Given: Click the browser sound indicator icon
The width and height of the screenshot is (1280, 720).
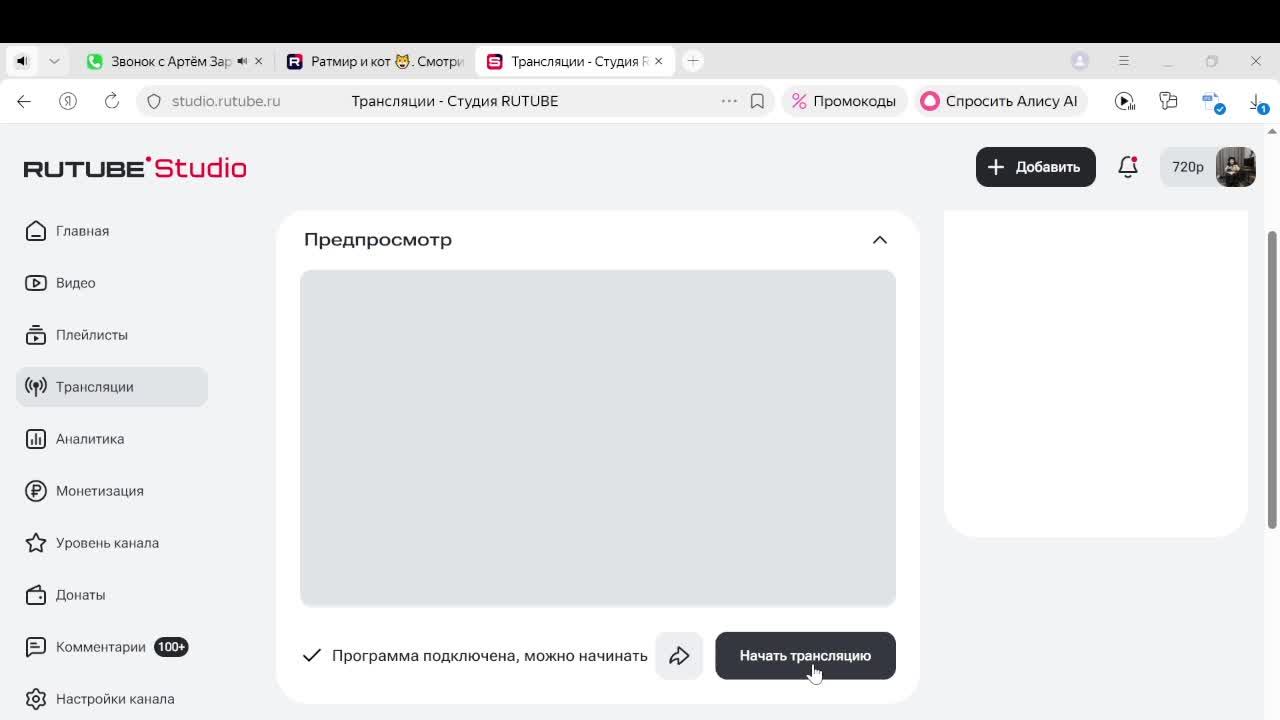Looking at the screenshot, I should [x=22, y=61].
